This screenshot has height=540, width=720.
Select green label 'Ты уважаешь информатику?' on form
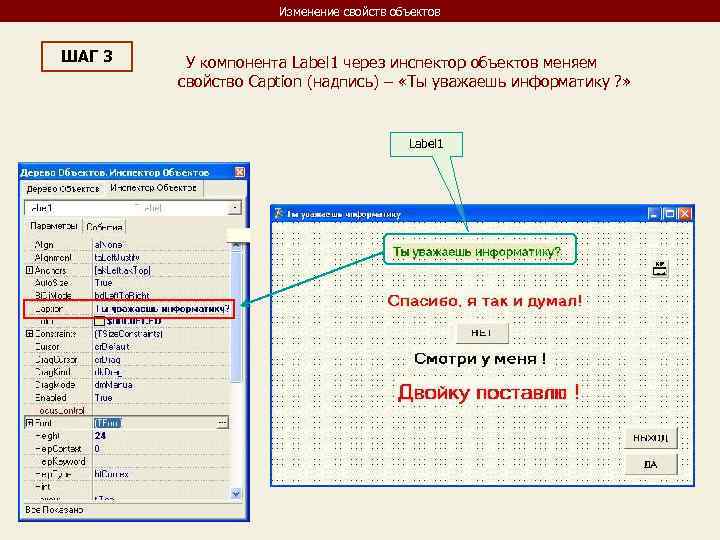click(x=477, y=252)
